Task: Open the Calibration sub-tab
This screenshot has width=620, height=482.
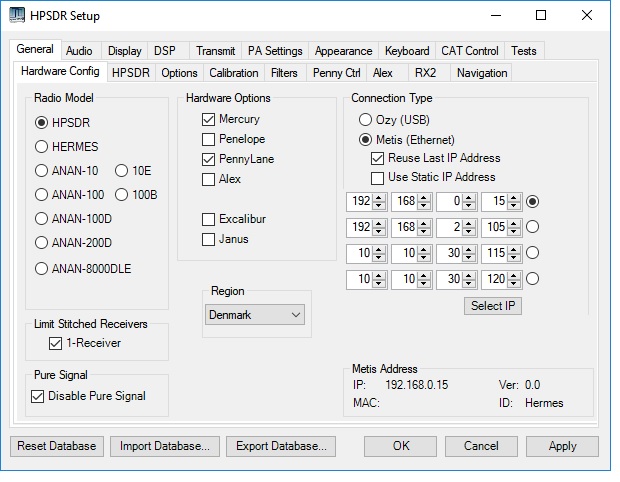Action: [234, 73]
